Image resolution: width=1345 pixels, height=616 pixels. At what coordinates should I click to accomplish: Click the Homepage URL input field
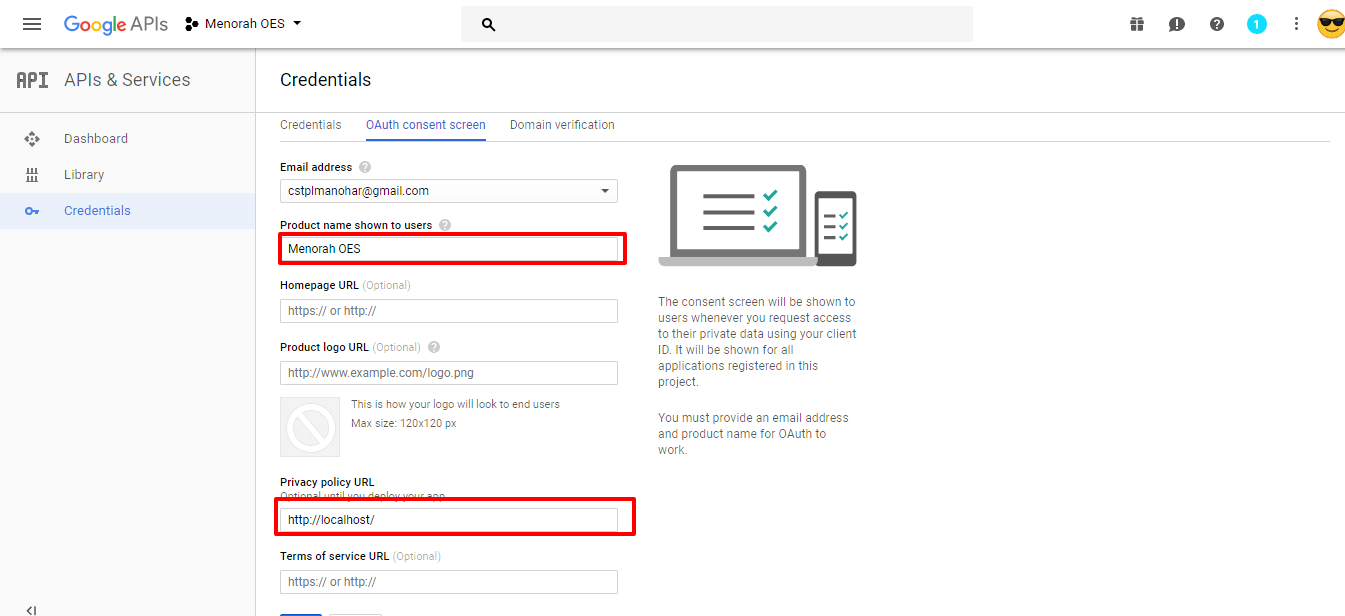[x=449, y=311]
